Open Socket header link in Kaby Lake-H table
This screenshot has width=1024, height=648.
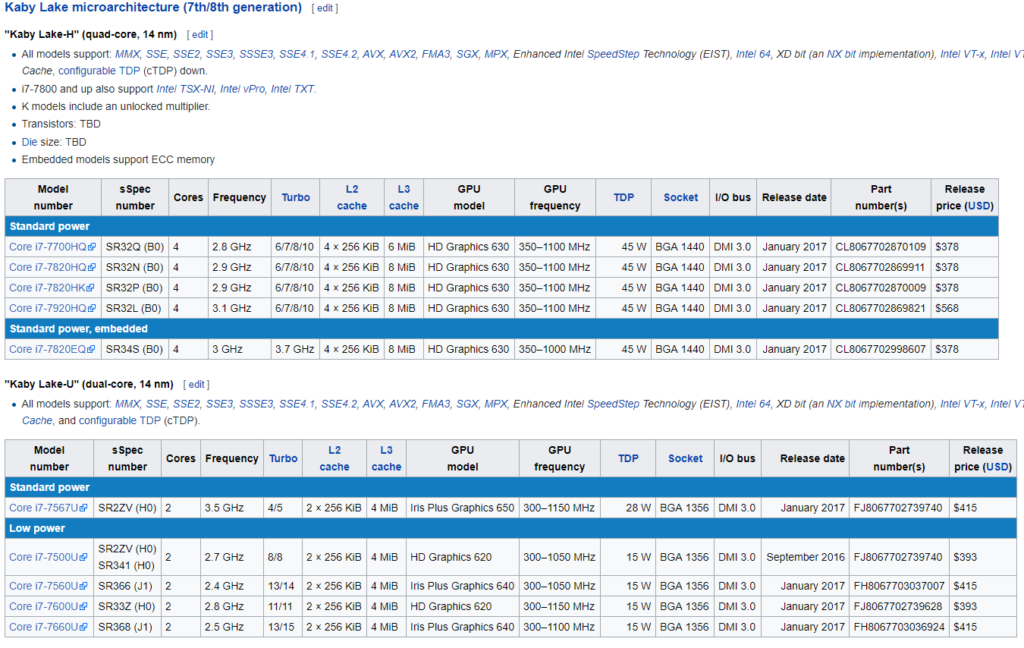click(680, 197)
